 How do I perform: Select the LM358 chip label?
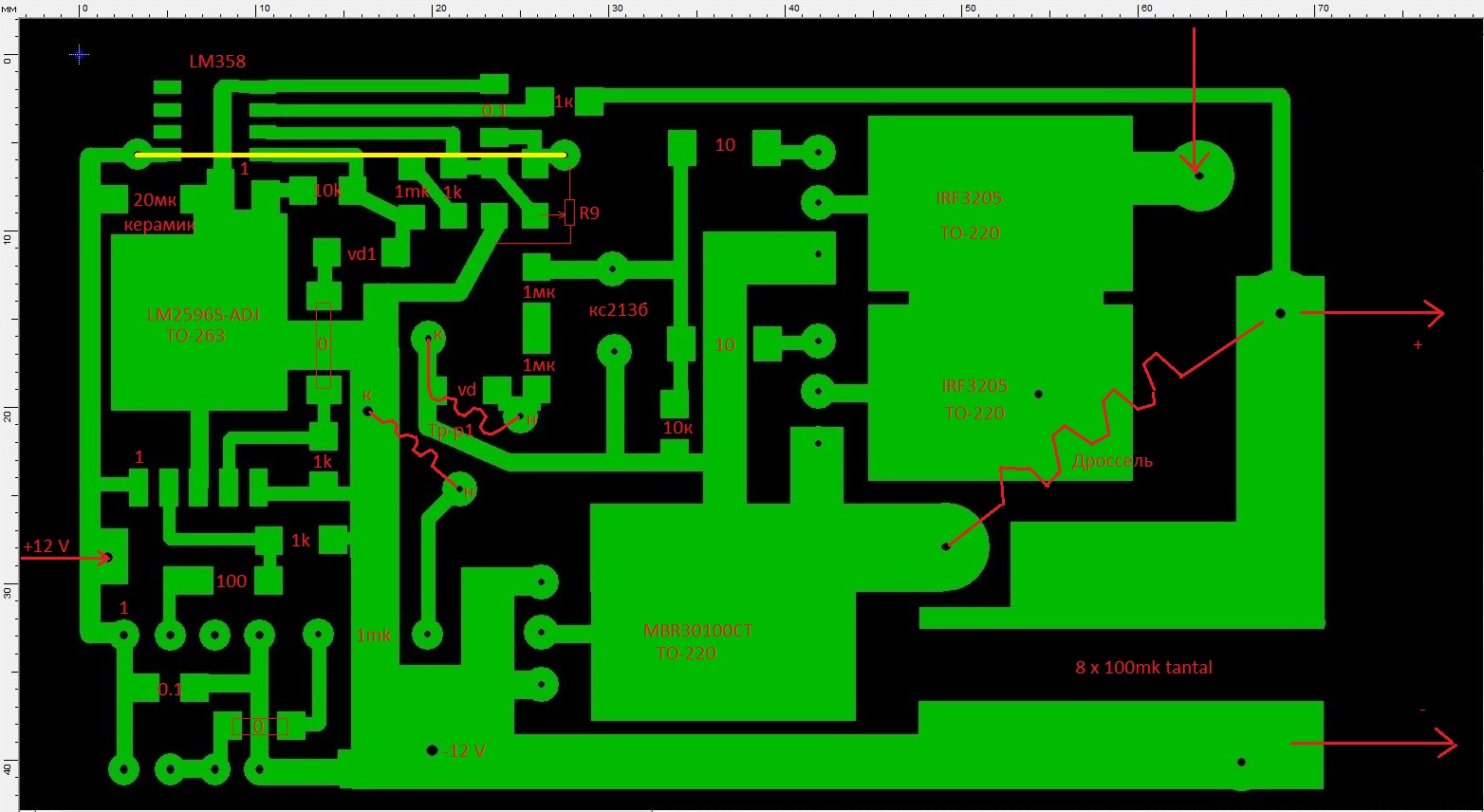[217, 62]
